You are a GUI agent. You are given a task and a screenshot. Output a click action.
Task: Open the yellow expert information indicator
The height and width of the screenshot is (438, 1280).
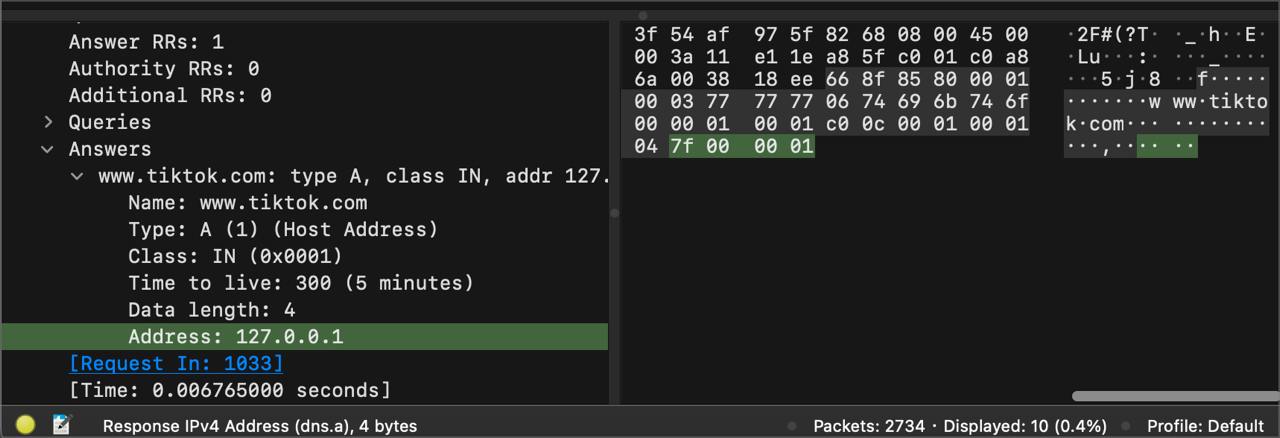tap(26, 424)
